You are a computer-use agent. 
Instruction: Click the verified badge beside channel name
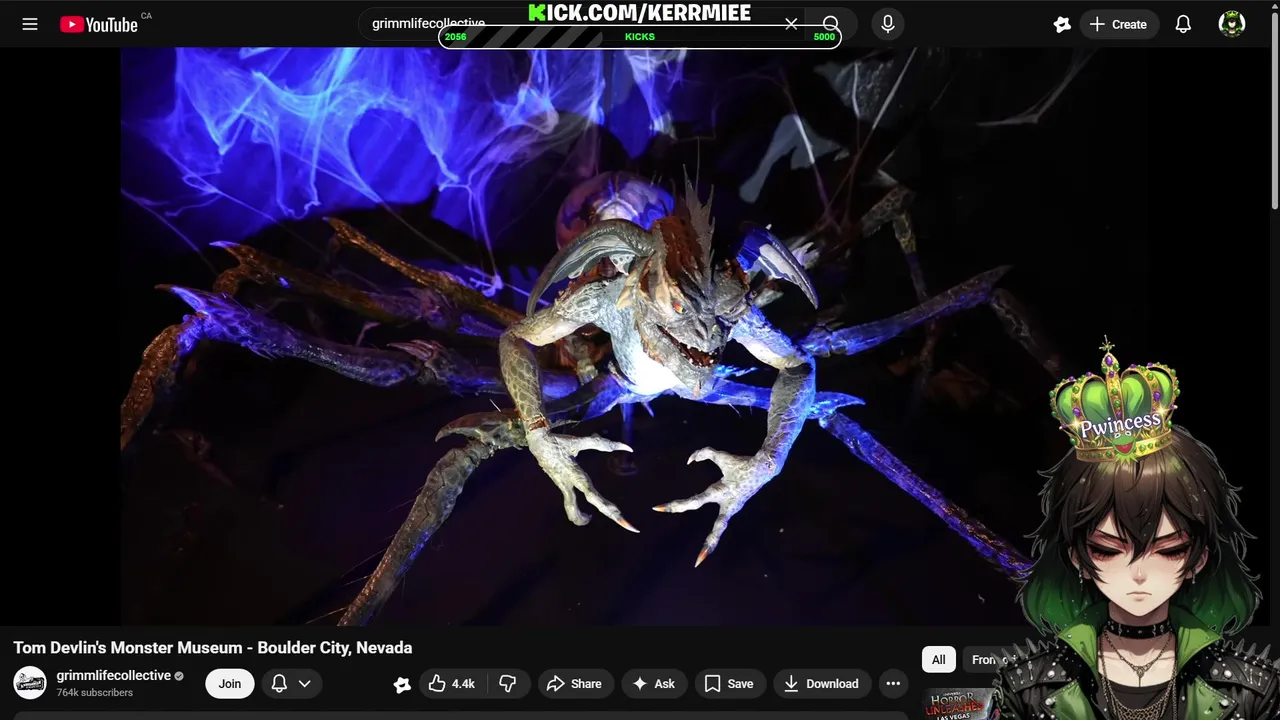pos(179,676)
